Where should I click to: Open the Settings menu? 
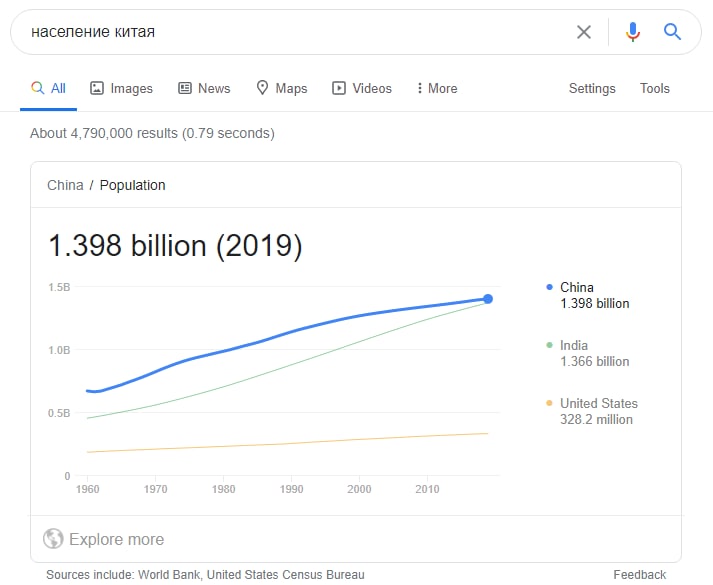(x=592, y=88)
